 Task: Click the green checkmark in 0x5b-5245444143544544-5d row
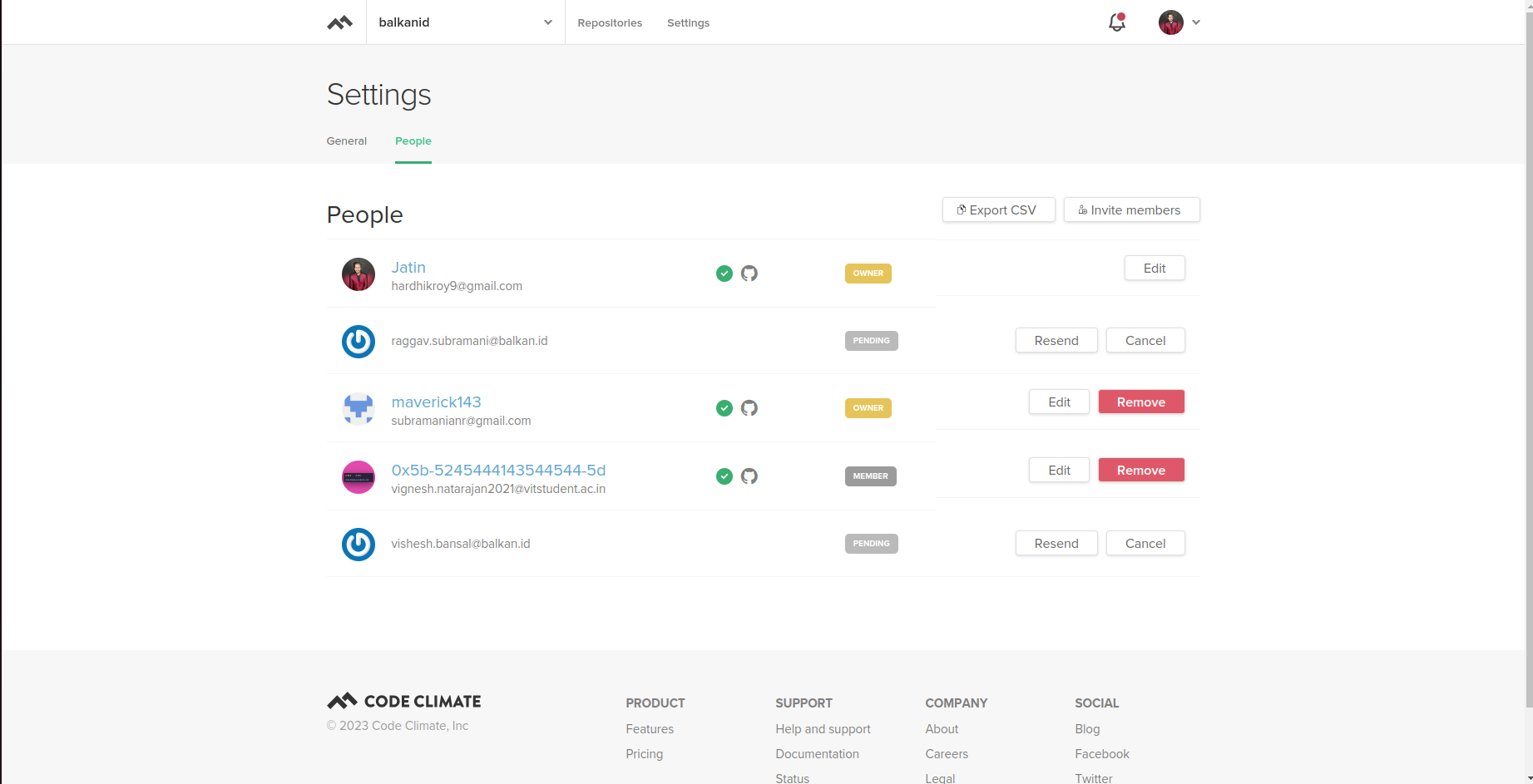tap(724, 476)
